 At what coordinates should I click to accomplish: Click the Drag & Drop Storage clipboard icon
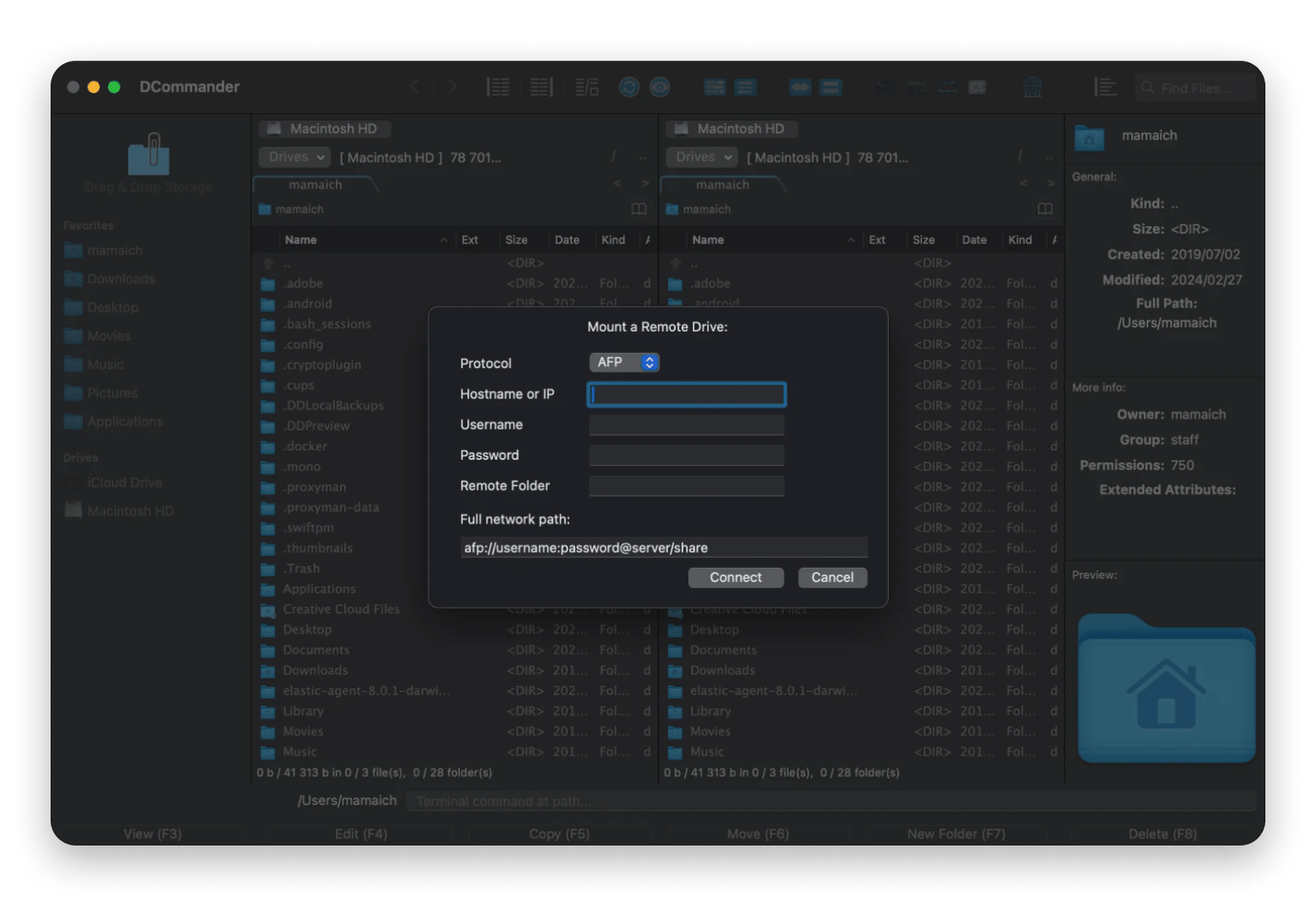tap(148, 155)
